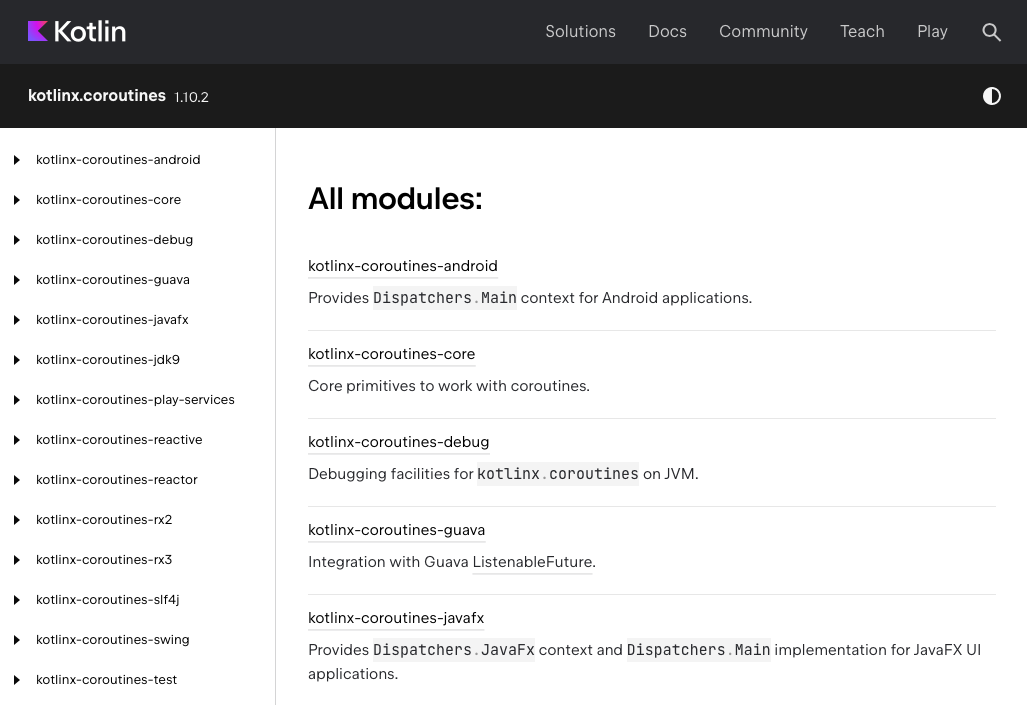Expand the kotlinx-coroutines-rx3 arrow

[17, 560]
